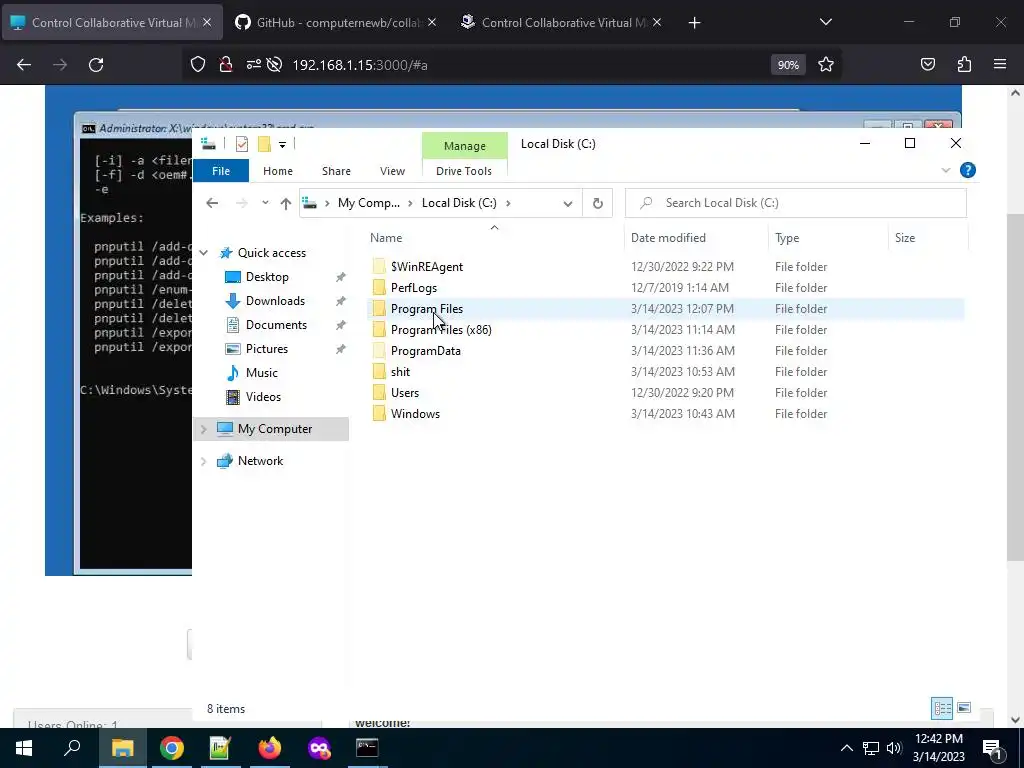
Task: Sort by the Name column header
Action: (386, 238)
